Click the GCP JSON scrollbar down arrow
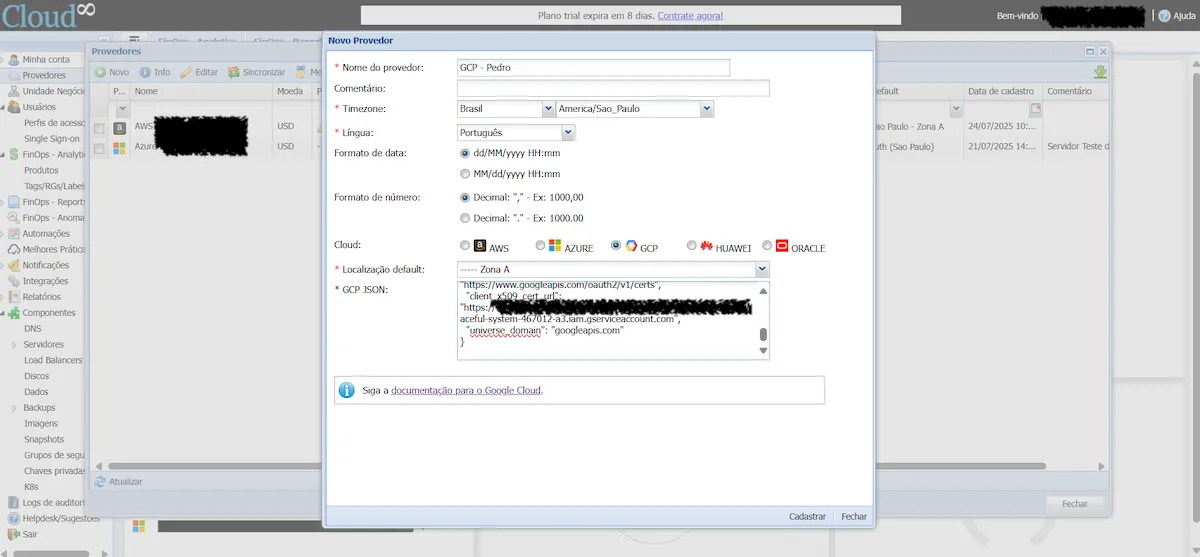1200x557 pixels. click(x=764, y=351)
